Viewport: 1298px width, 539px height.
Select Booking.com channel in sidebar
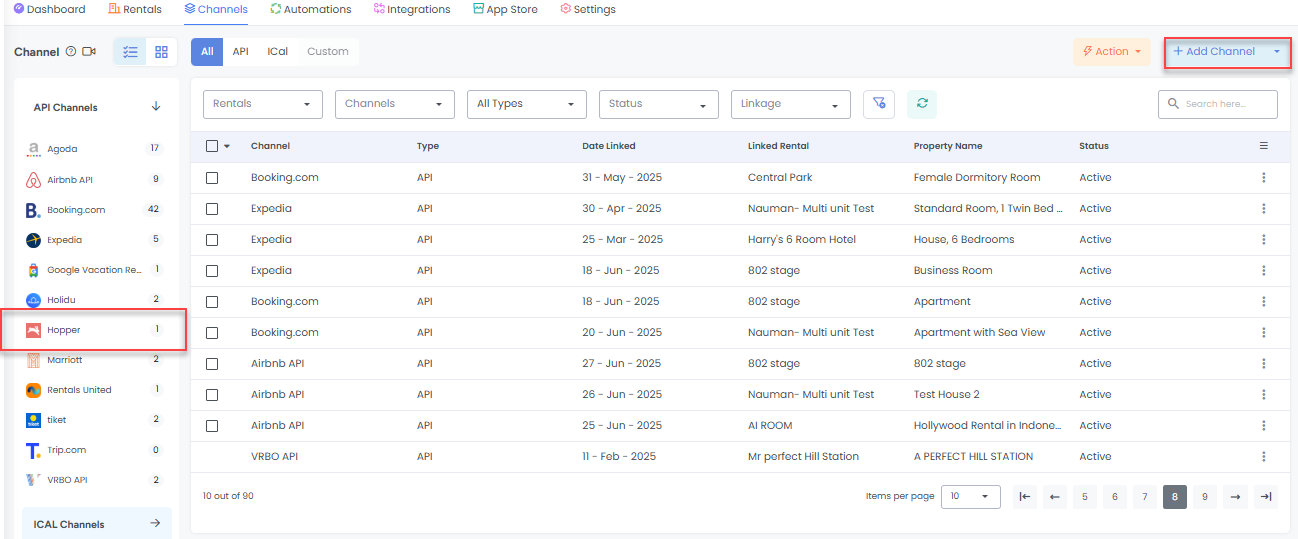pyautogui.click(x=94, y=210)
